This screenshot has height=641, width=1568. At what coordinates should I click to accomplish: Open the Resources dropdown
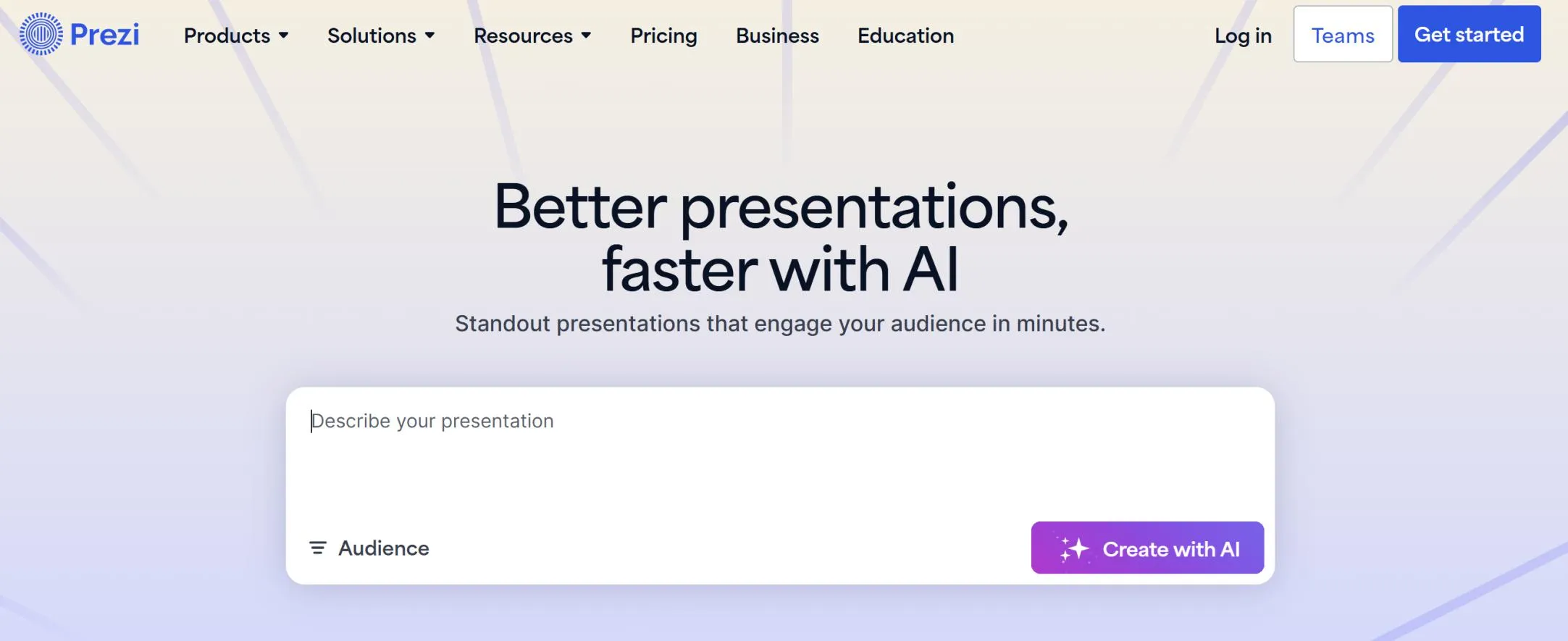click(523, 35)
